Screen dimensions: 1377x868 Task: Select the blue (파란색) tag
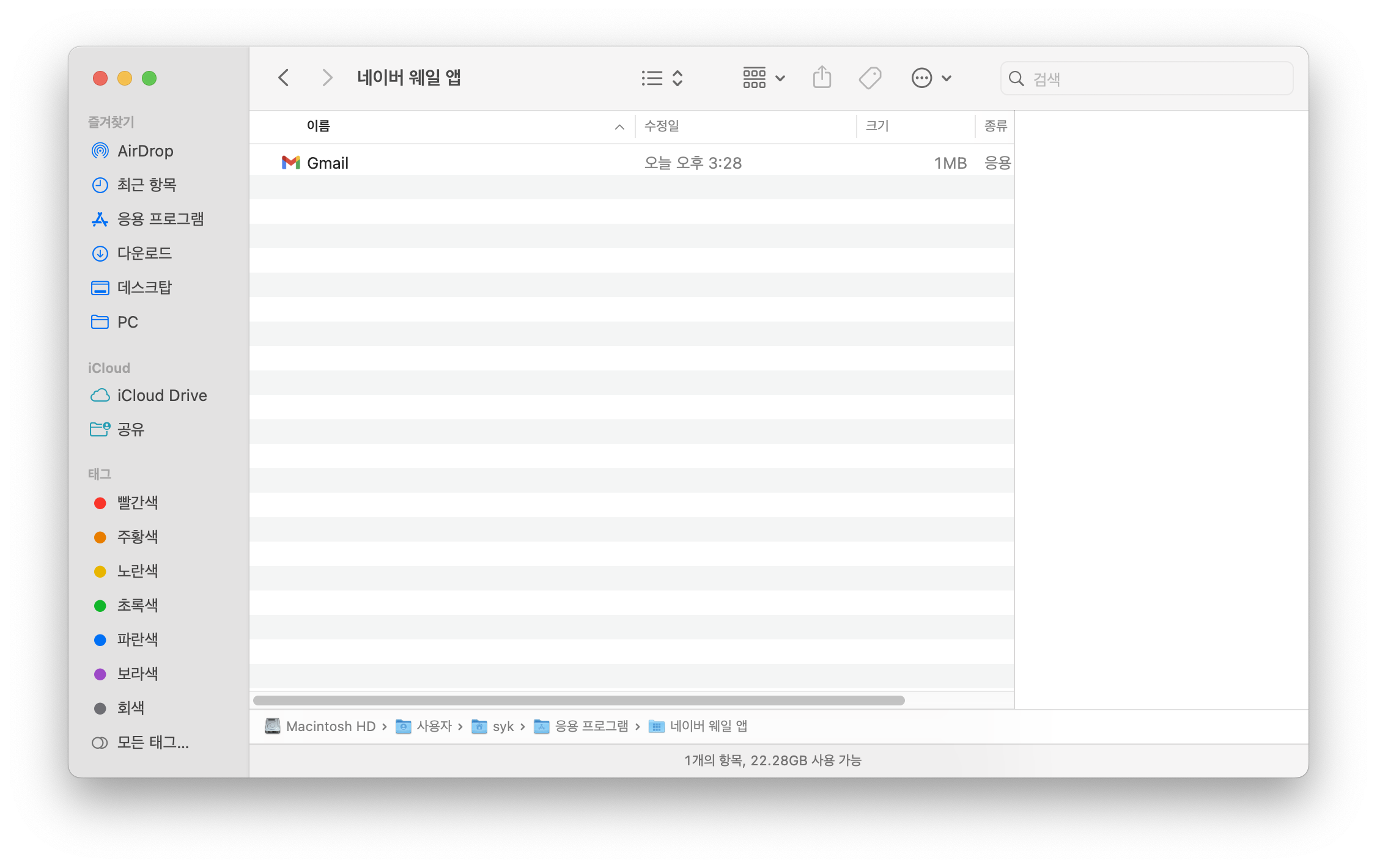click(x=137, y=639)
